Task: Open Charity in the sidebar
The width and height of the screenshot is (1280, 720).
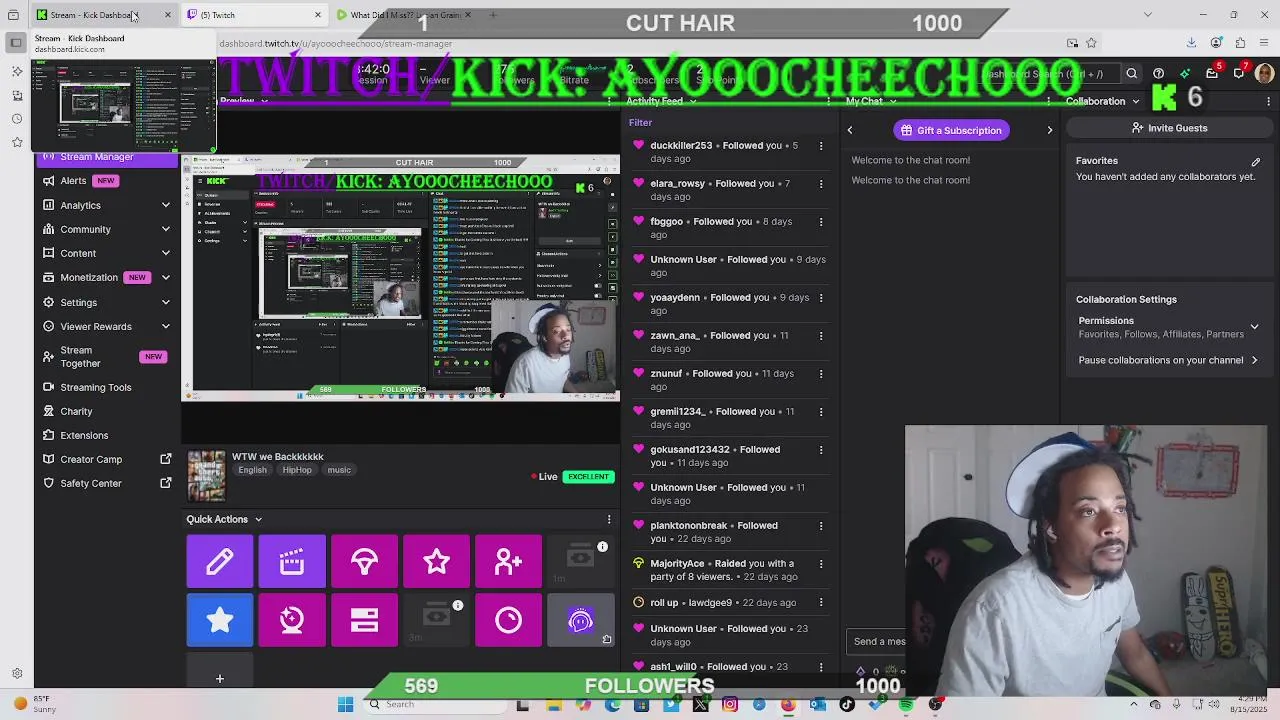Action: pyautogui.click(x=76, y=411)
